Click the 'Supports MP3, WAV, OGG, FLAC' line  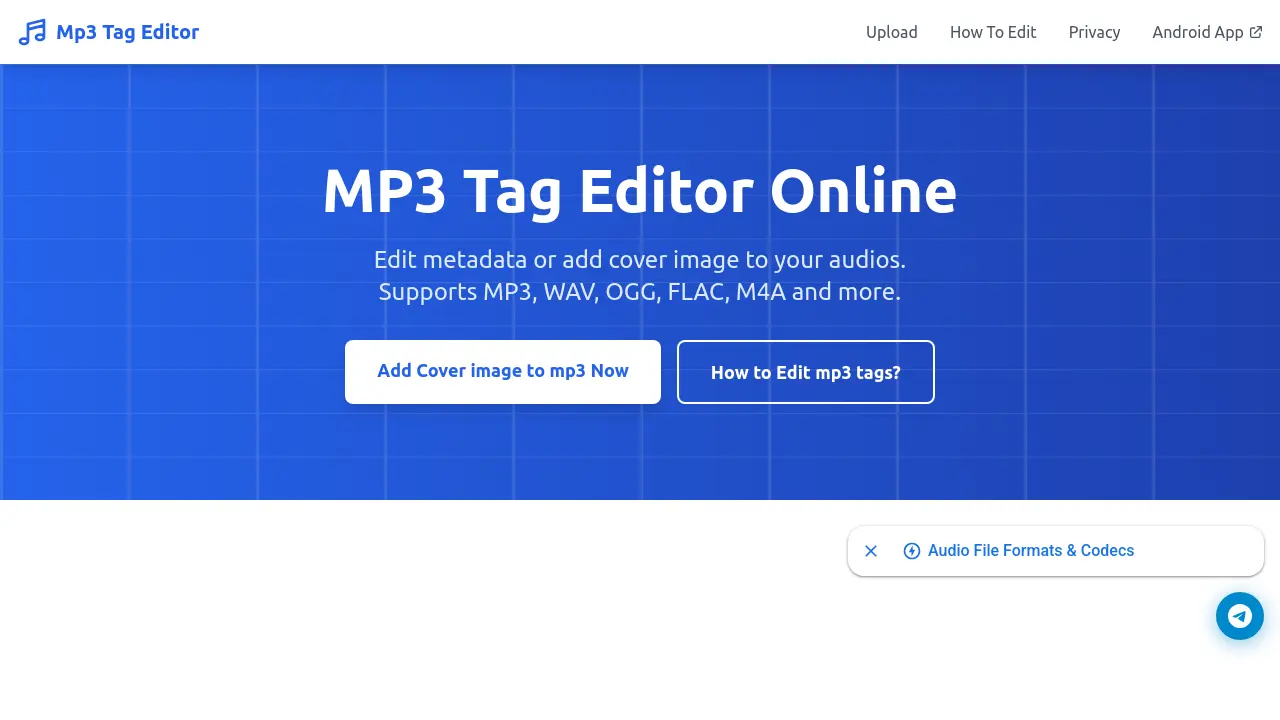(640, 292)
